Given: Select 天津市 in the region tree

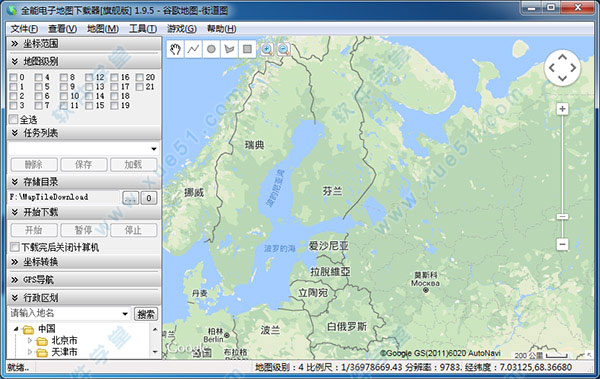Looking at the screenshot, I should (64, 352).
